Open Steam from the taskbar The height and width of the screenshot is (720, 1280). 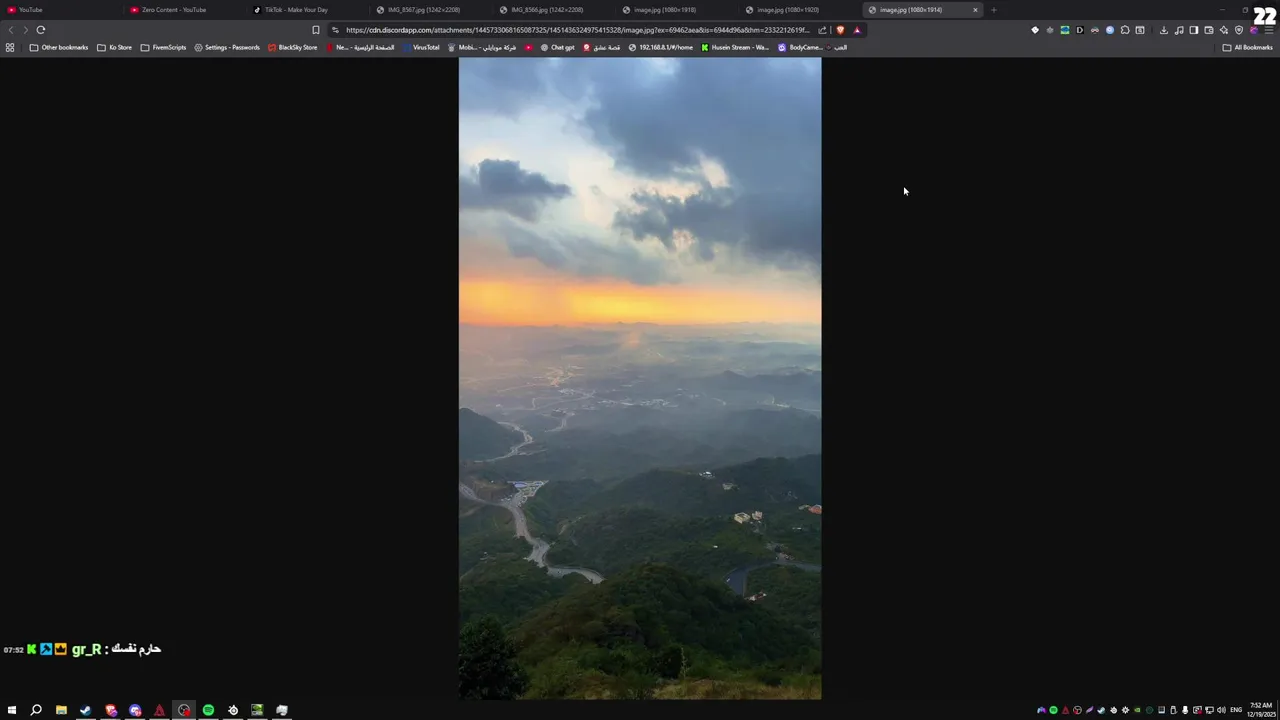point(85,710)
